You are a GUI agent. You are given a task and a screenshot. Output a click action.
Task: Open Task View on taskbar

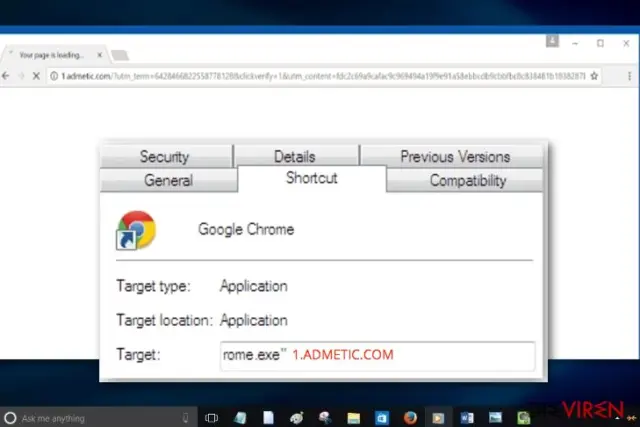(211, 418)
